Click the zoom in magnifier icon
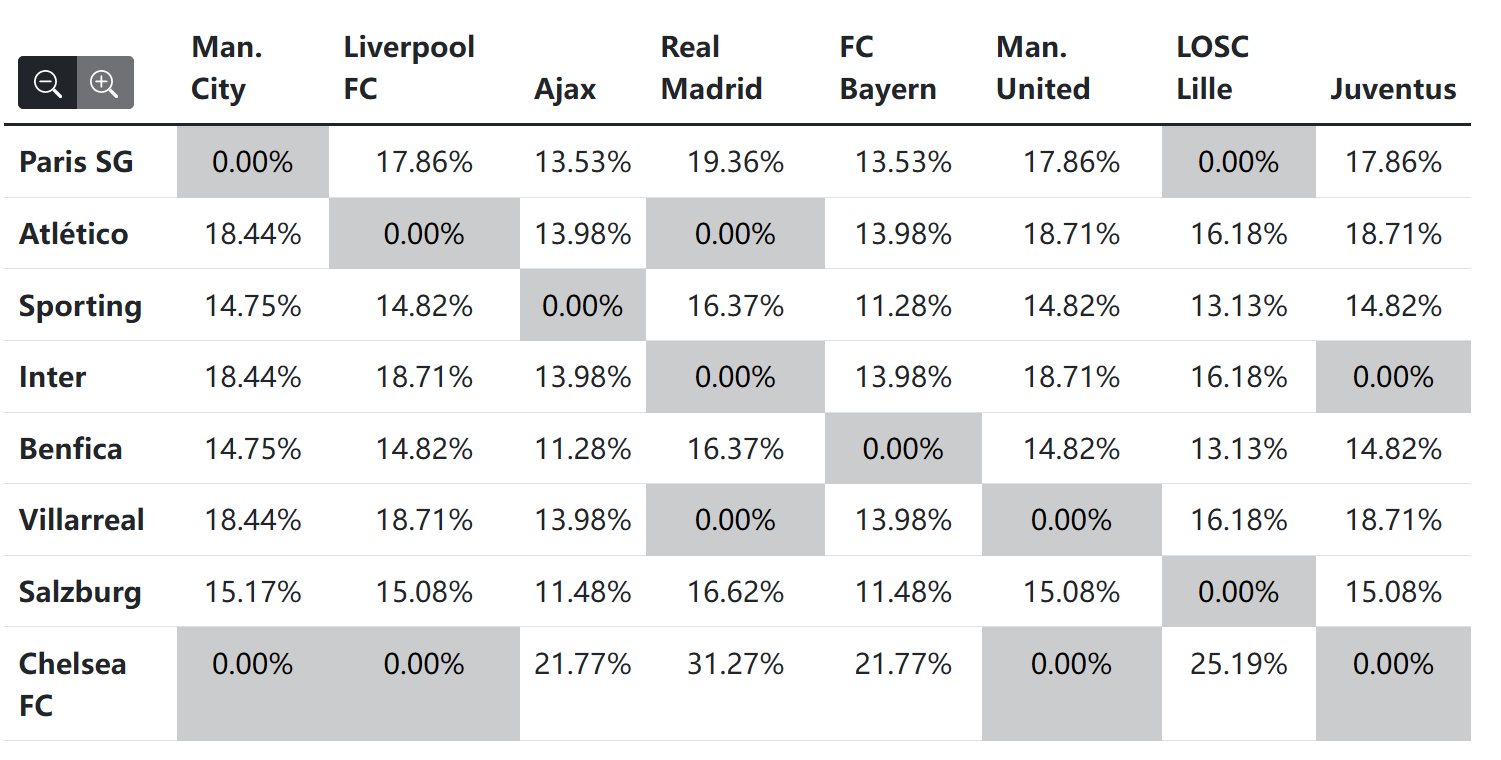This screenshot has height=760, width=1501. click(x=105, y=83)
